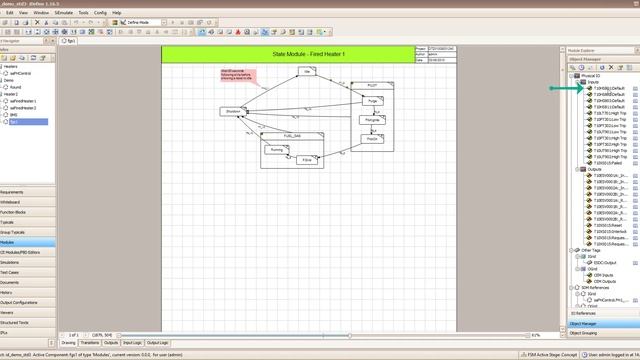
Task: Open the Output Configurations section
Action: click(28, 303)
